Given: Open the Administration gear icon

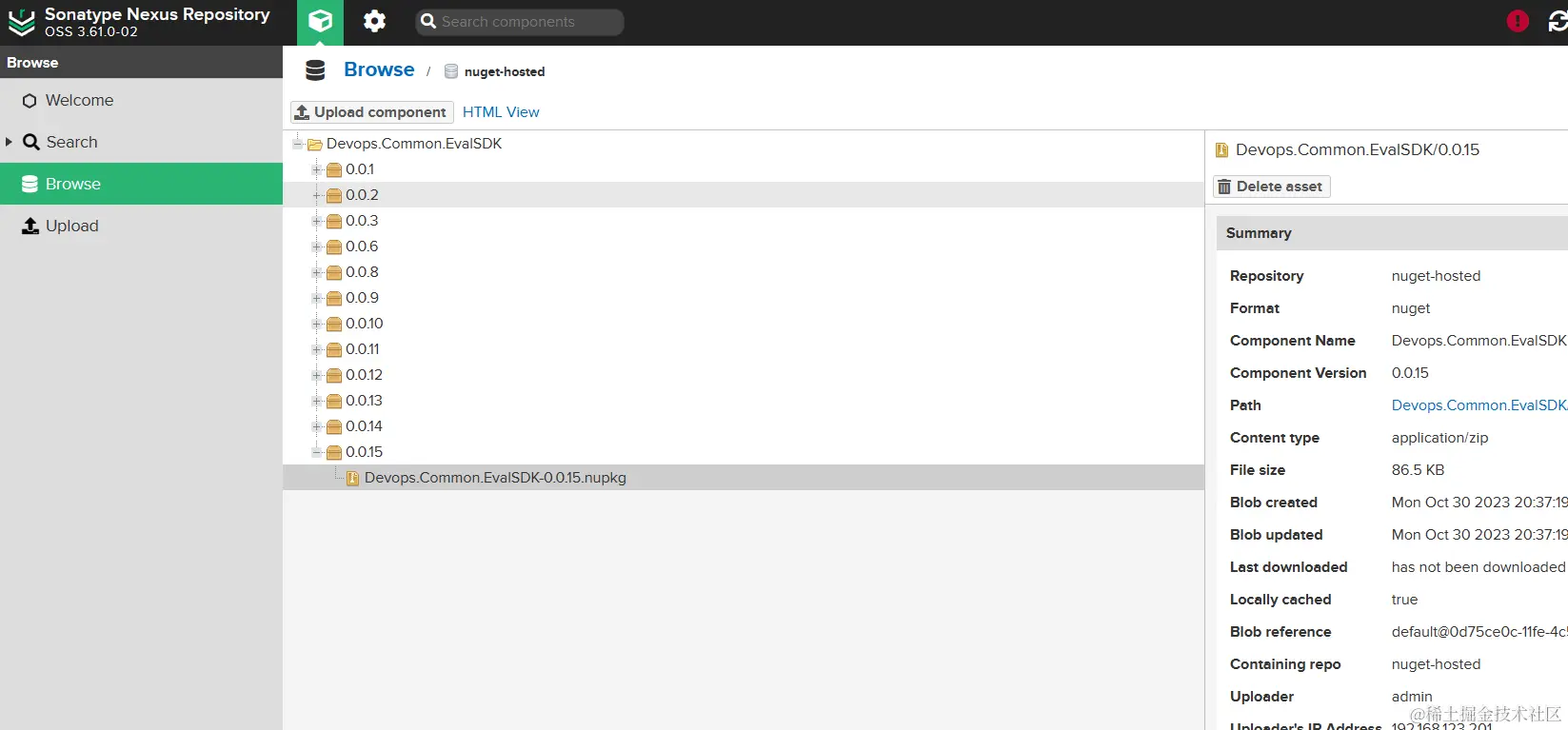Looking at the screenshot, I should pyautogui.click(x=374, y=21).
